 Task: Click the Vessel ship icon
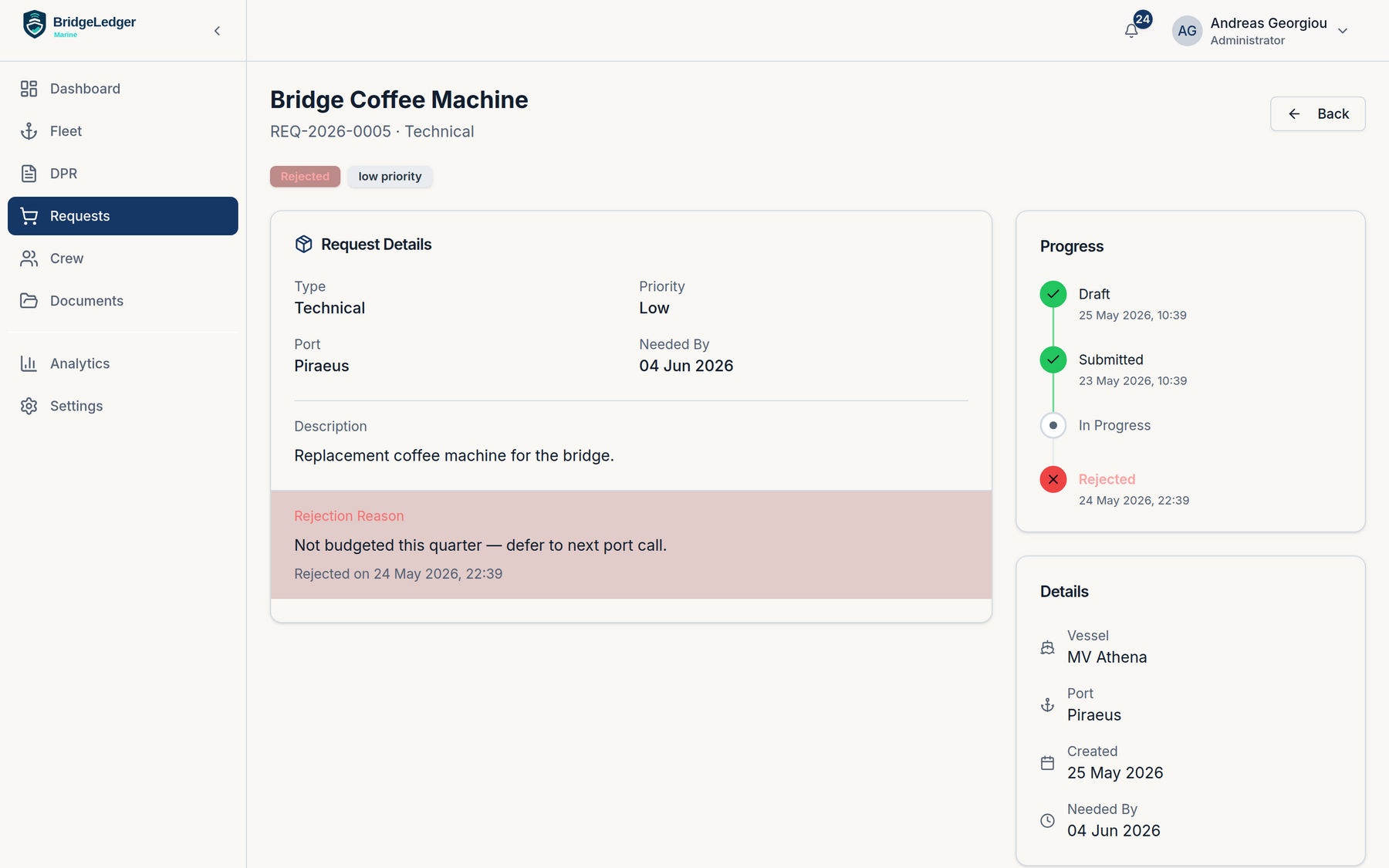[x=1047, y=647]
